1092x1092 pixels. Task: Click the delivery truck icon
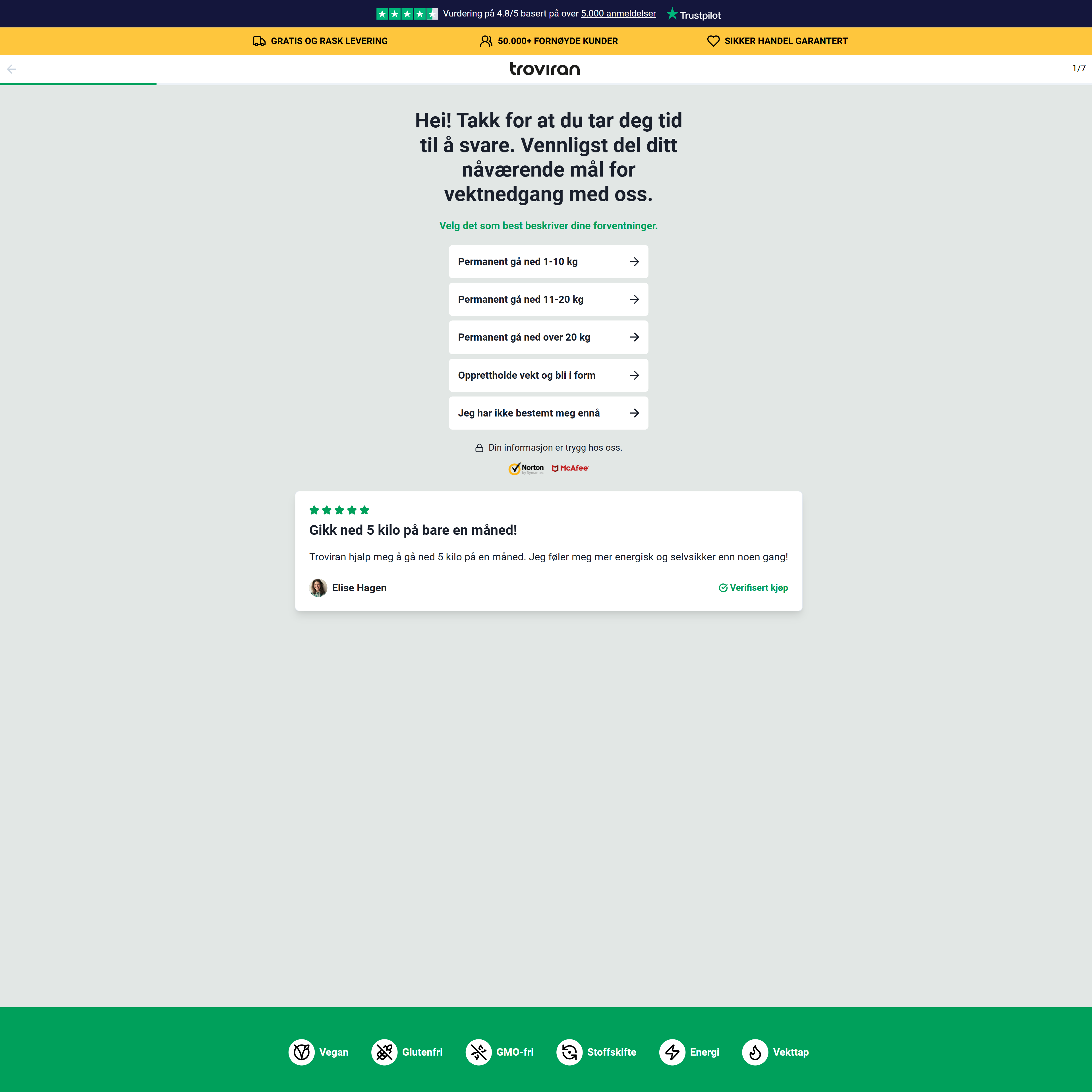[x=259, y=41]
